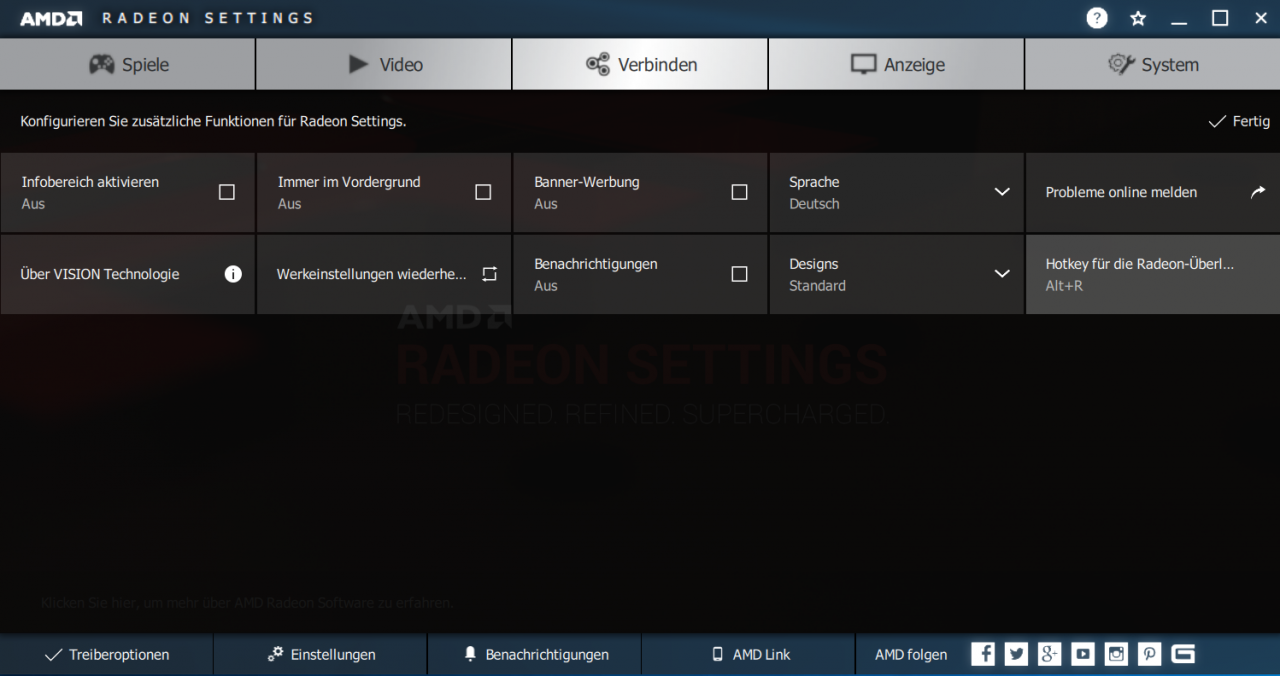Open AMD Link in bottom bar
1280x676 pixels.
(x=749, y=654)
